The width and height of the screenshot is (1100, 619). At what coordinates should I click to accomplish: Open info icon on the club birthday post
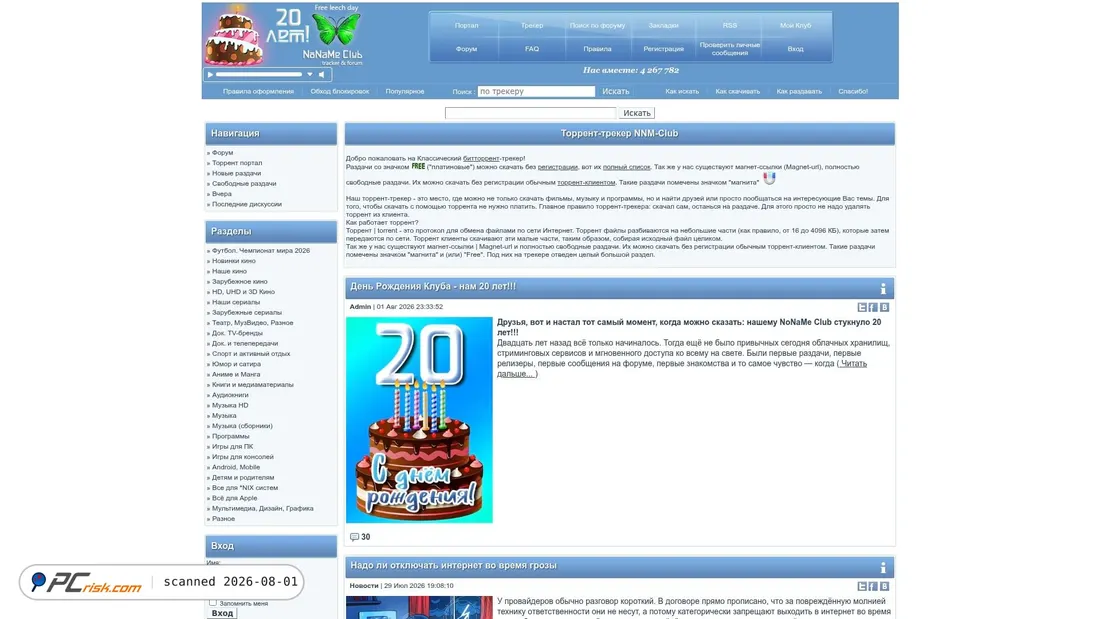pos(883,288)
